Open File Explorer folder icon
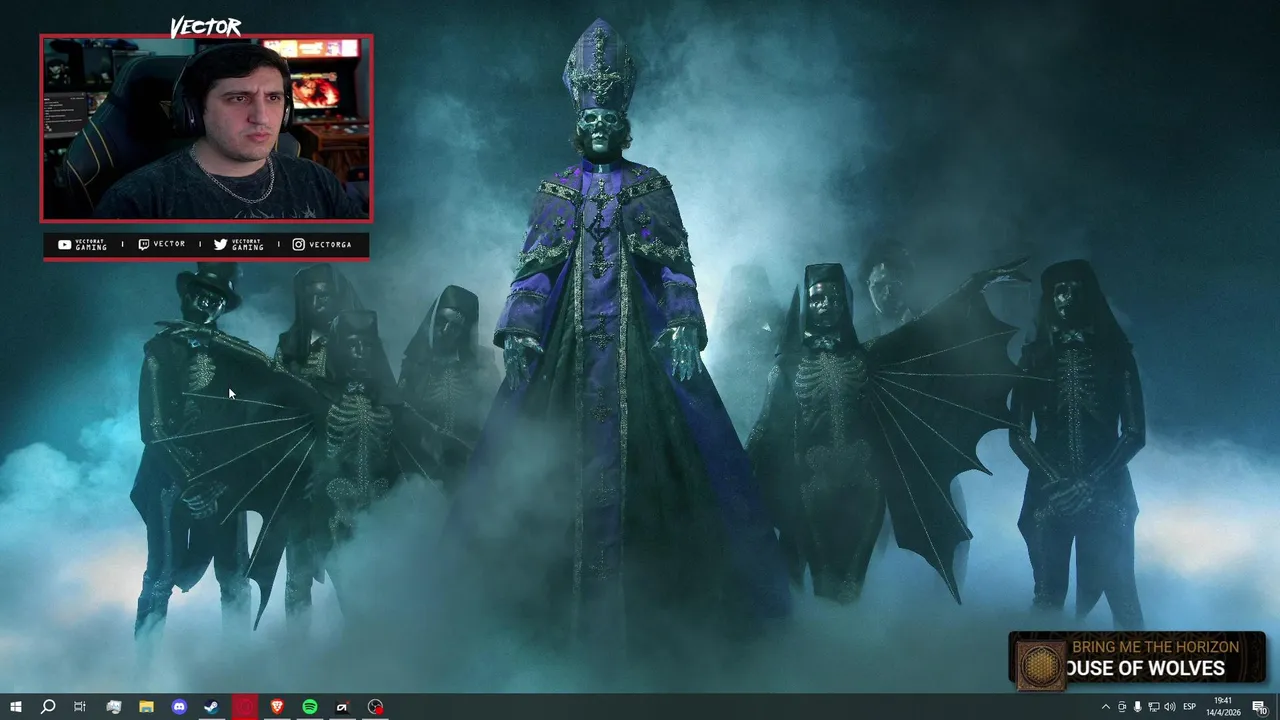 coord(146,707)
